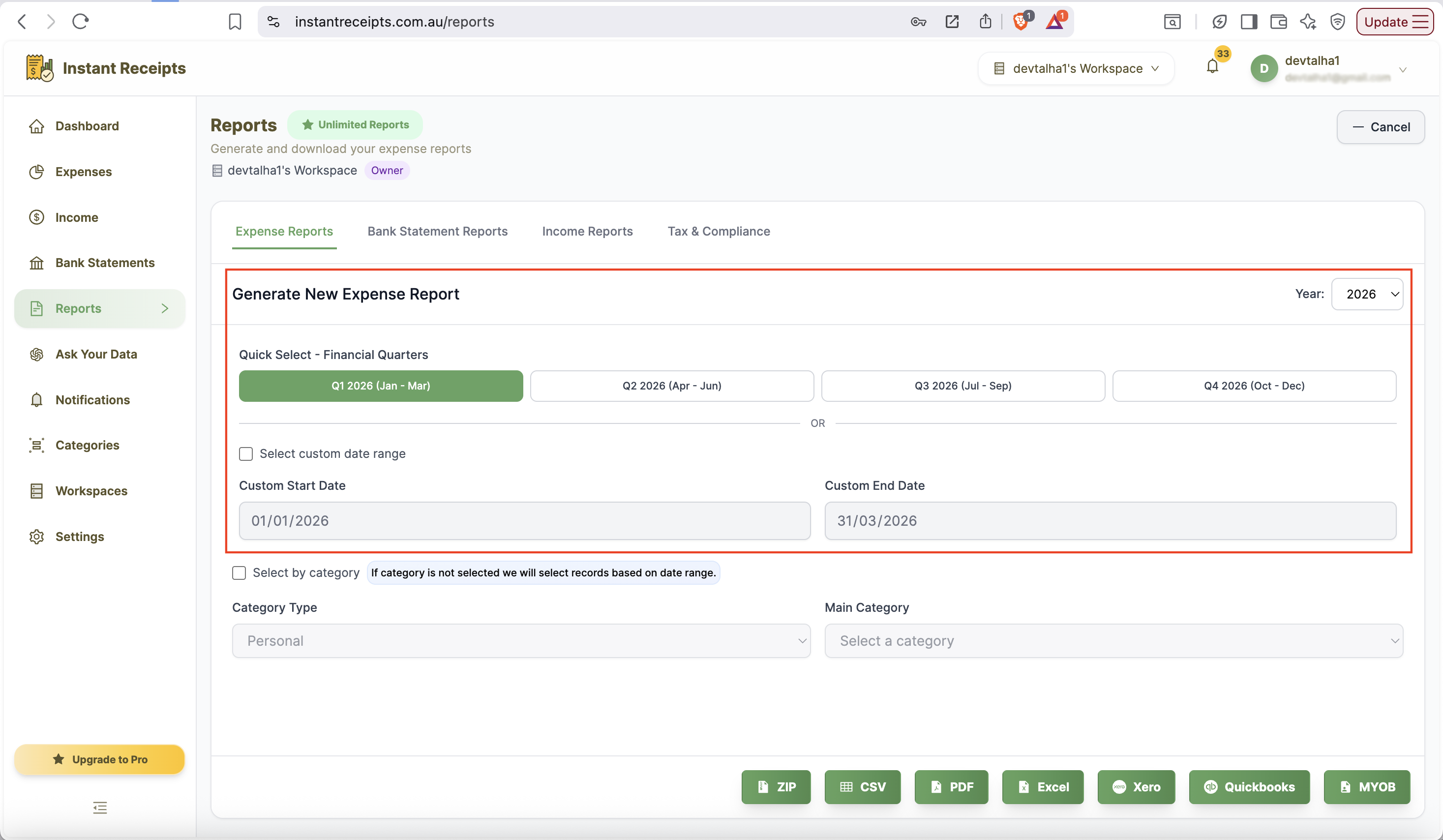Open the devtalha1's Workspace switcher dropdown
The width and height of the screenshot is (1443, 840).
(1077, 69)
